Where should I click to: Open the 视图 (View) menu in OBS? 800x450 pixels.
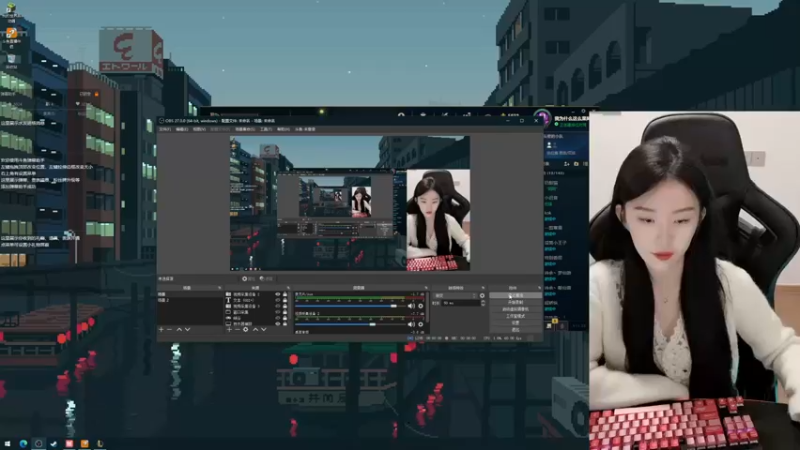point(199,129)
